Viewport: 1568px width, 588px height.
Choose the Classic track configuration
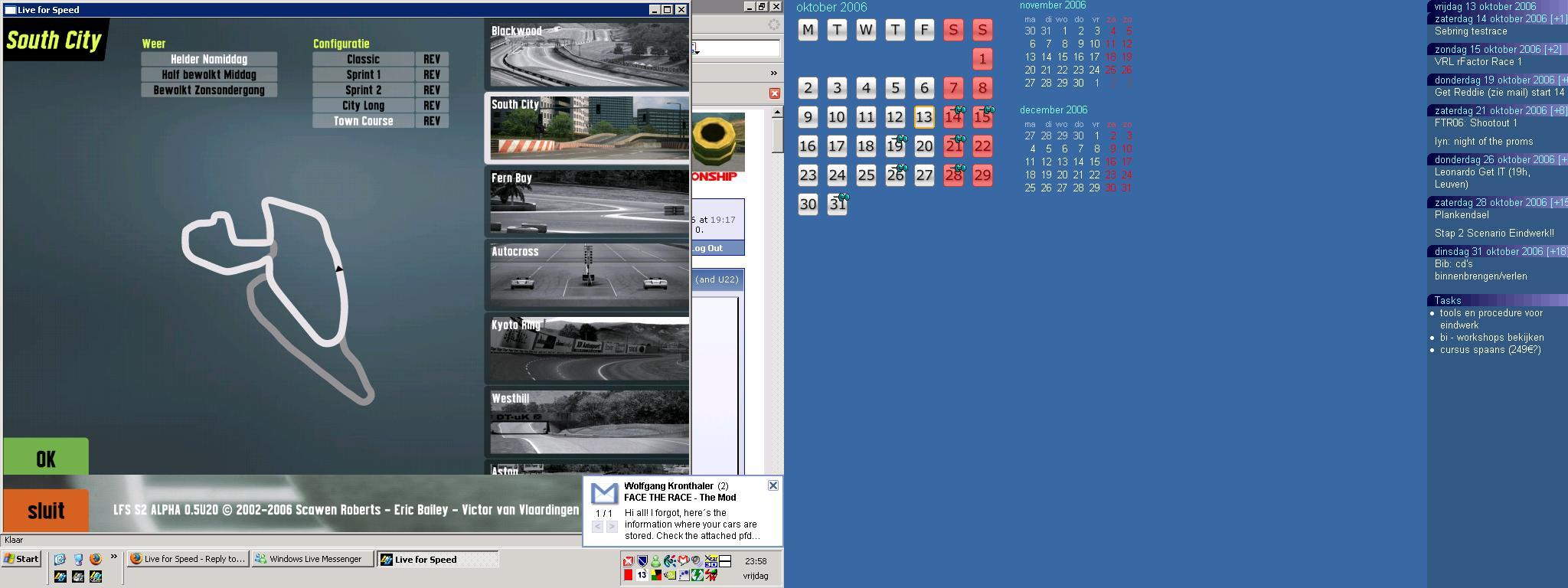363,59
